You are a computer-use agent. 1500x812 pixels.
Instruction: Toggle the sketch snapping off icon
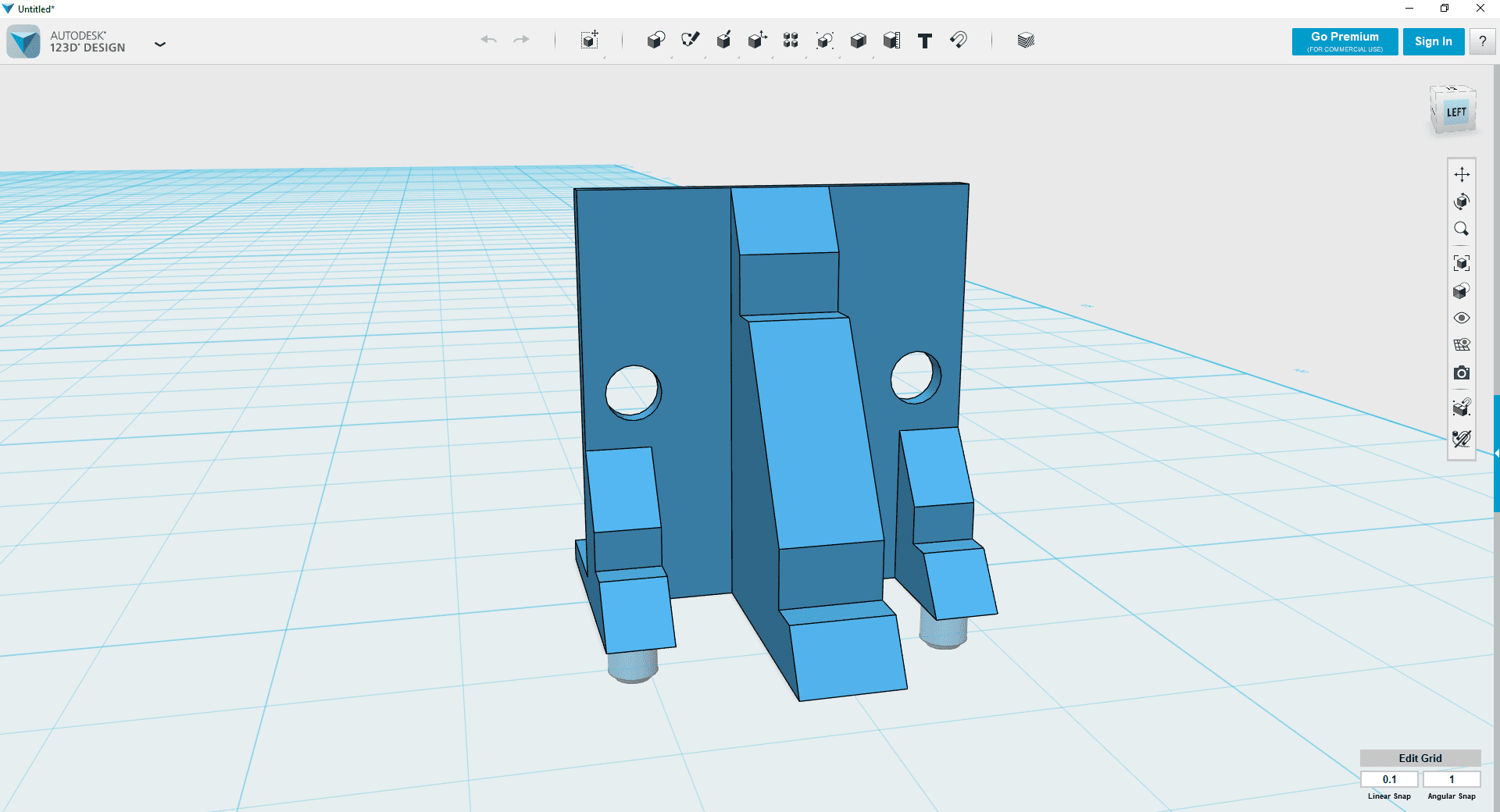tap(1462, 439)
